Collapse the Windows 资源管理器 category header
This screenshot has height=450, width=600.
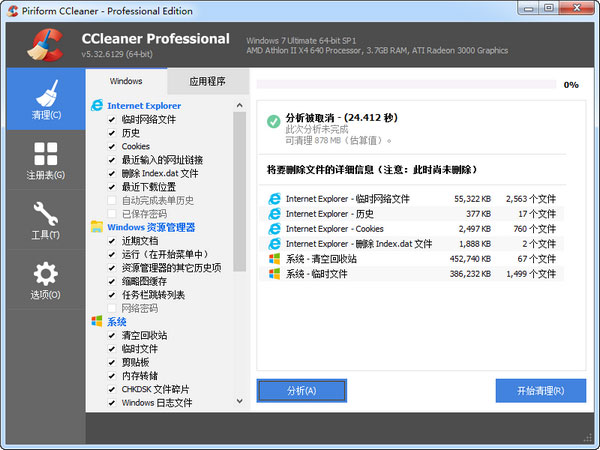point(150,227)
